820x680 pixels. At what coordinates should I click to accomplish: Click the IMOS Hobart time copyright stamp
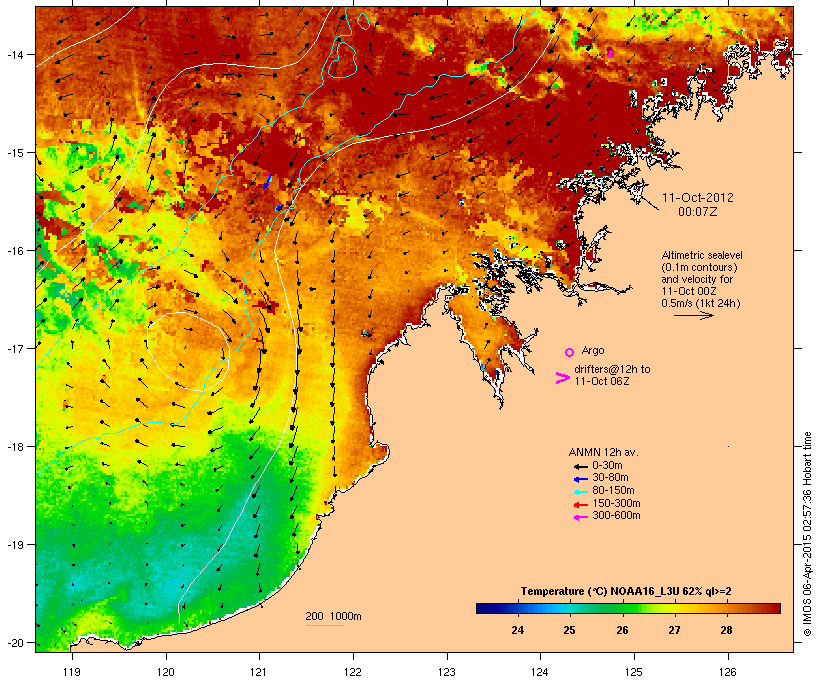(x=807, y=535)
